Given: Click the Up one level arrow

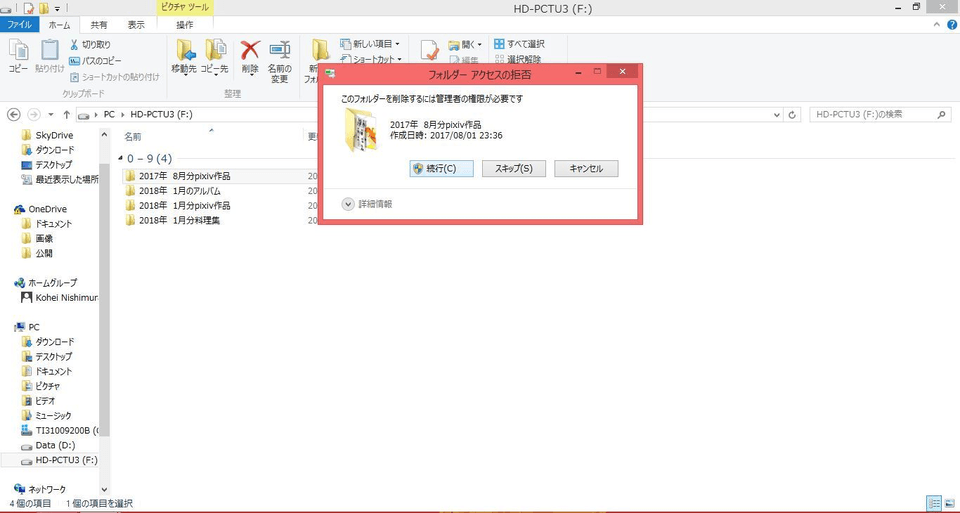Looking at the screenshot, I should coord(66,114).
